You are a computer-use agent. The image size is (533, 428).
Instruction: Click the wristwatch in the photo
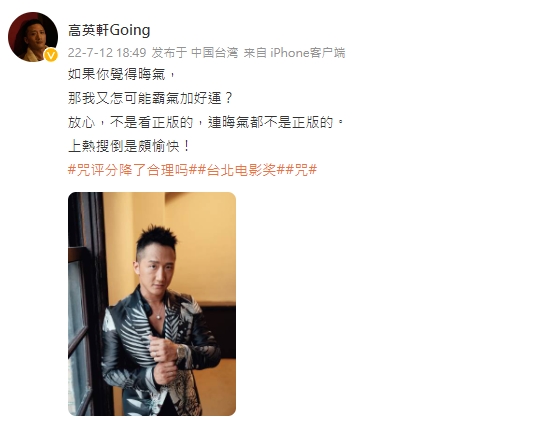[x=180, y=353]
